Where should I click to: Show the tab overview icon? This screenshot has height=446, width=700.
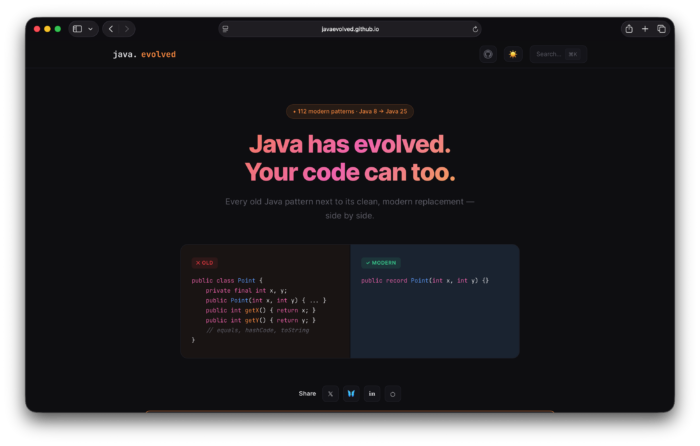[662, 29]
